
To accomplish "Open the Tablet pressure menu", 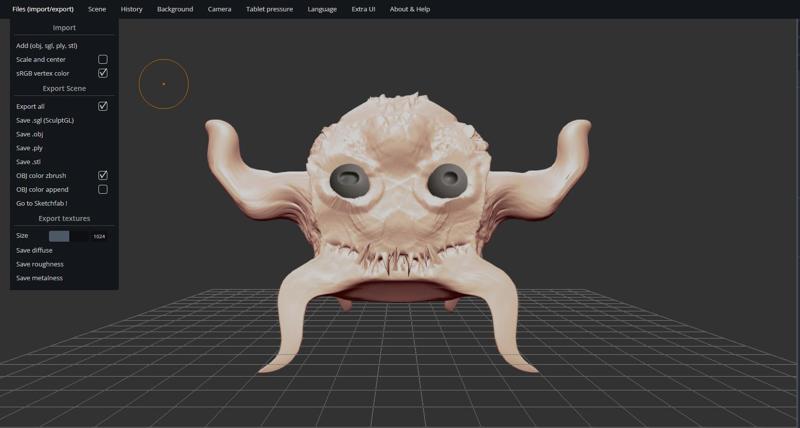I will tap(269, 9).
